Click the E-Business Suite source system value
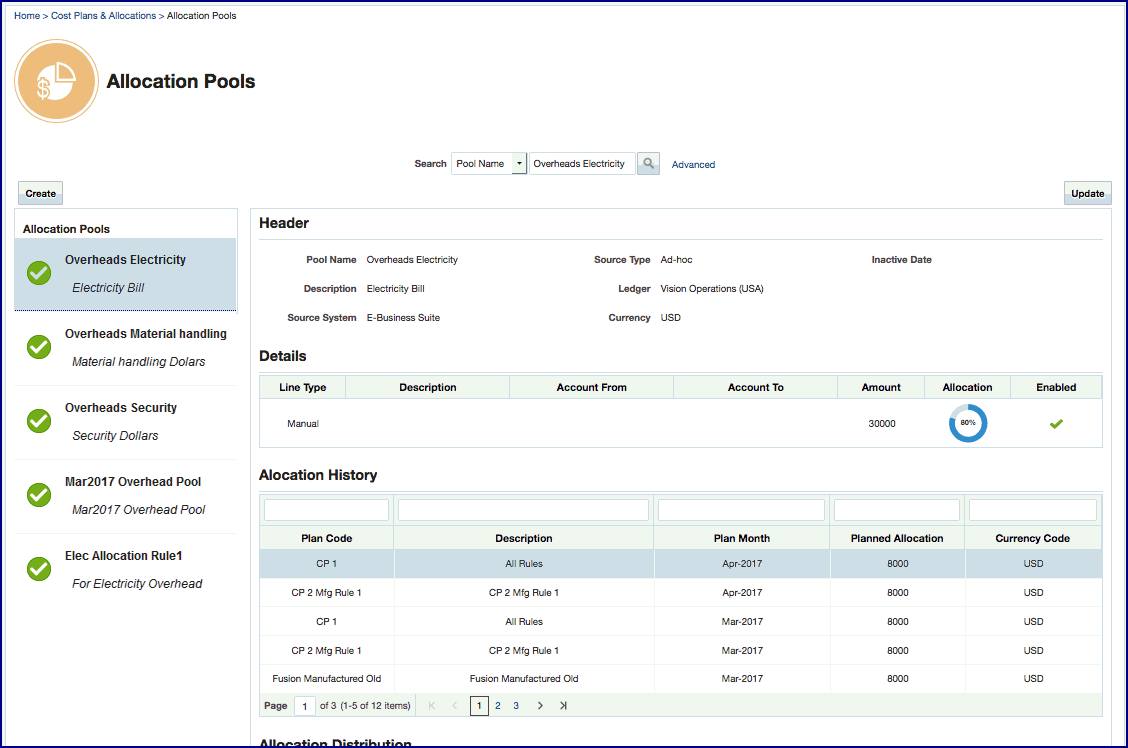Viewport: 1128px width, 748px height. coord(404,317)
